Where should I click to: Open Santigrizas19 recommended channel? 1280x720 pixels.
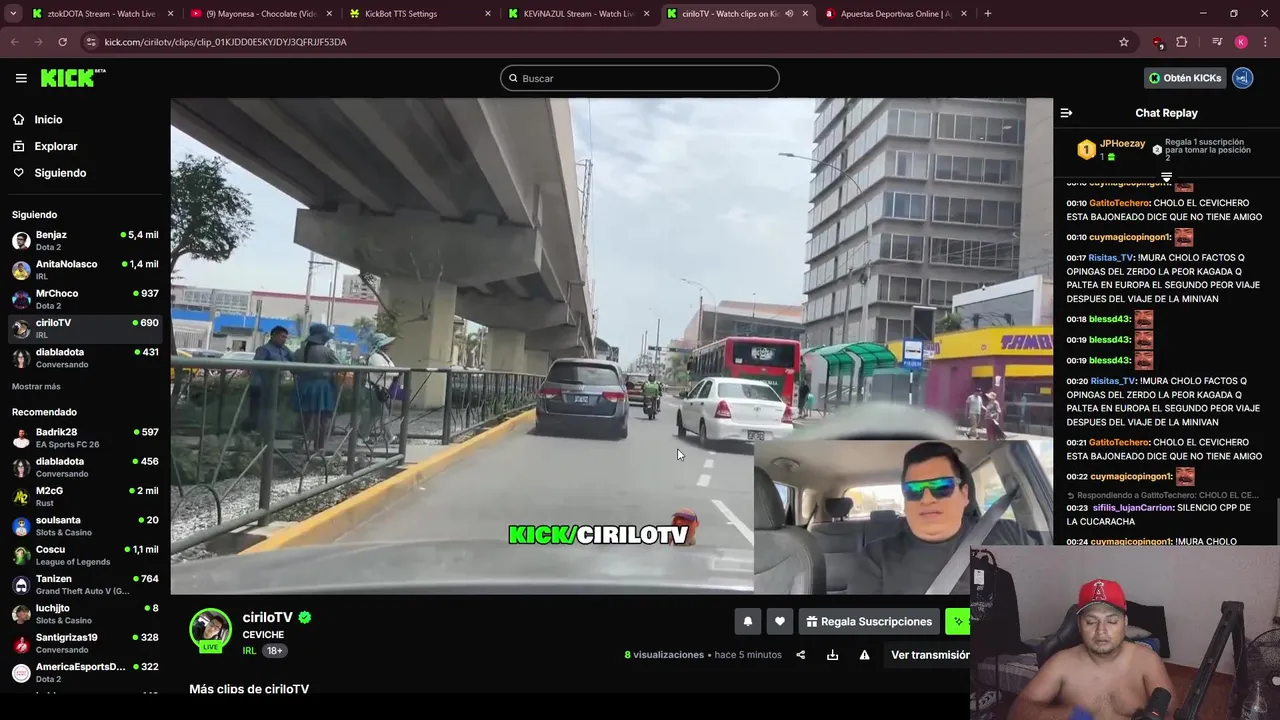coord(85,643)
